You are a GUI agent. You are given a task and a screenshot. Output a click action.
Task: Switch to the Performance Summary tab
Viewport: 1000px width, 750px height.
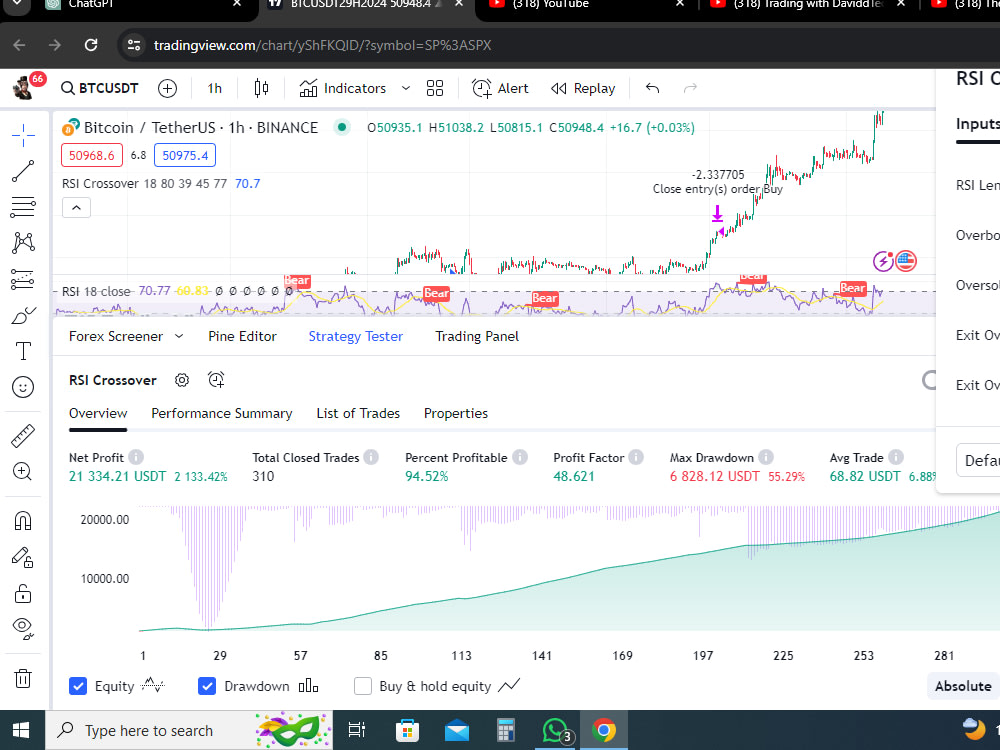pos(221,413)
